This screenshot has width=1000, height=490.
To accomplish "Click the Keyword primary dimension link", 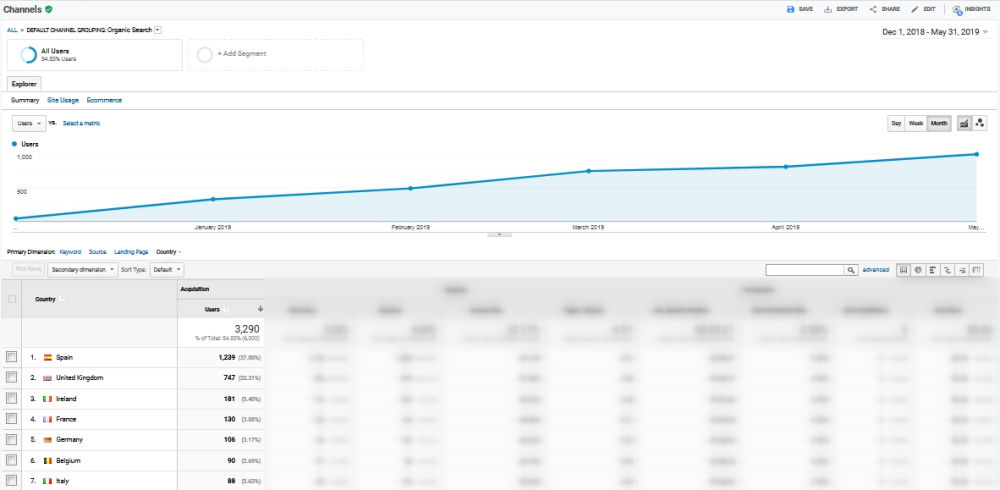I will 70,252.
